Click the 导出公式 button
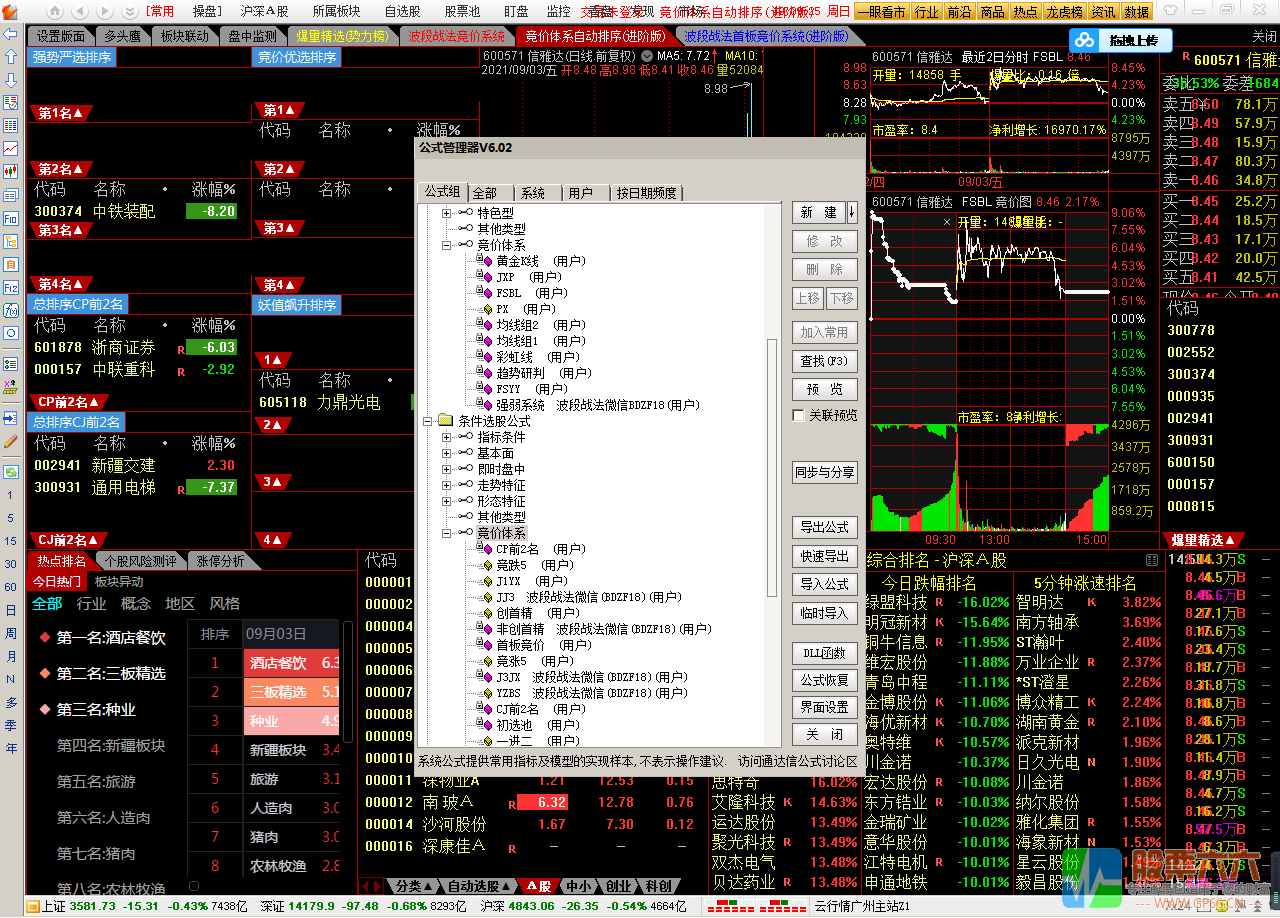1280x918 pixels. 824,527
